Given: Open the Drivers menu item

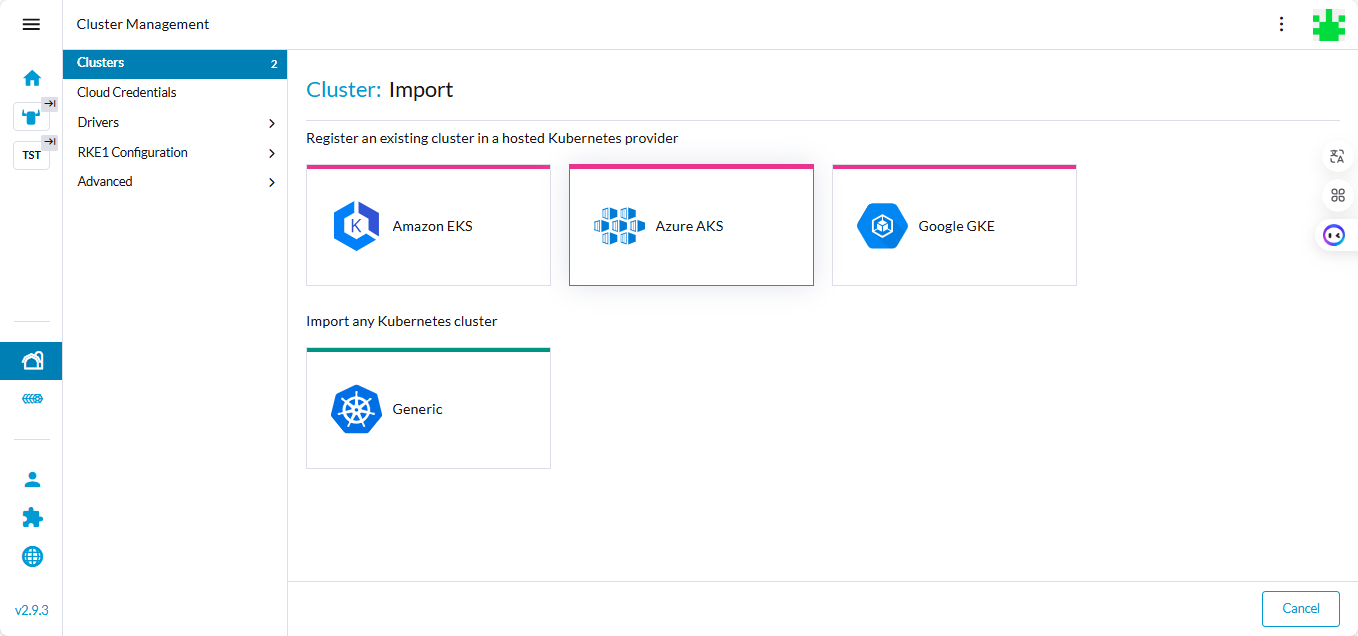Looking at the screenshot, I should click(x=98, y=122).
